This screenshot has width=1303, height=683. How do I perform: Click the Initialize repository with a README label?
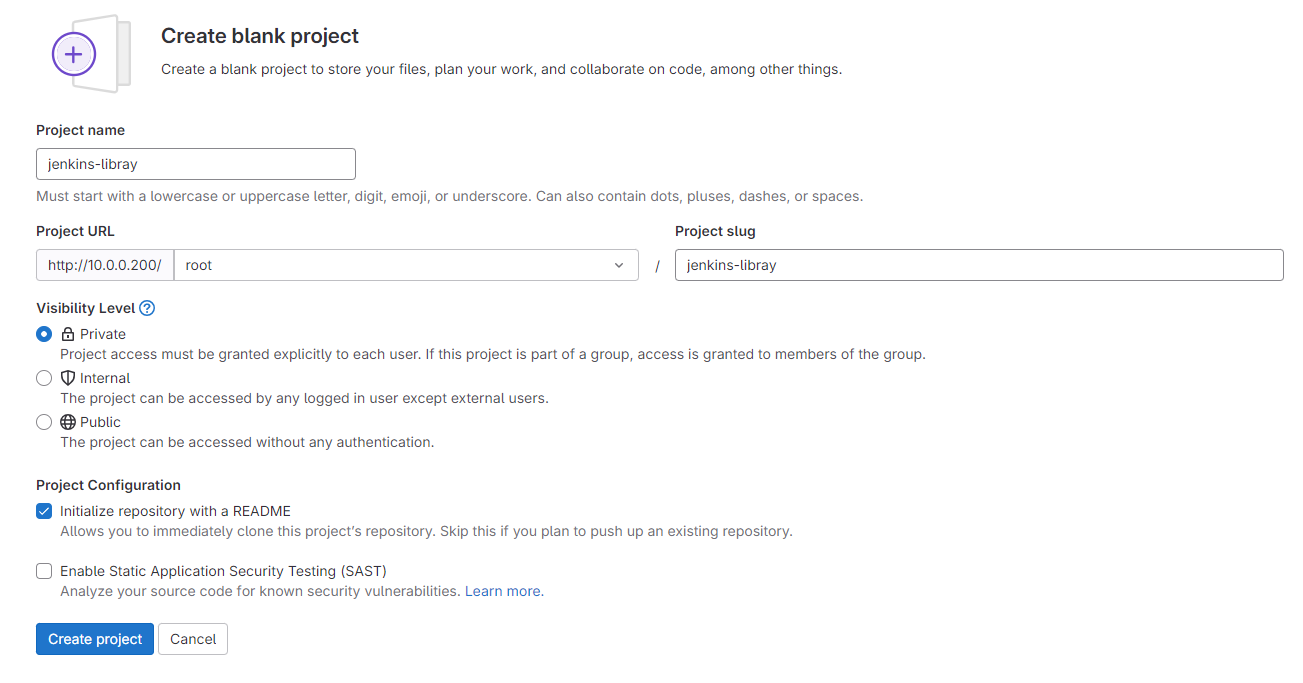pyautogui.click(x=175, y=511)
